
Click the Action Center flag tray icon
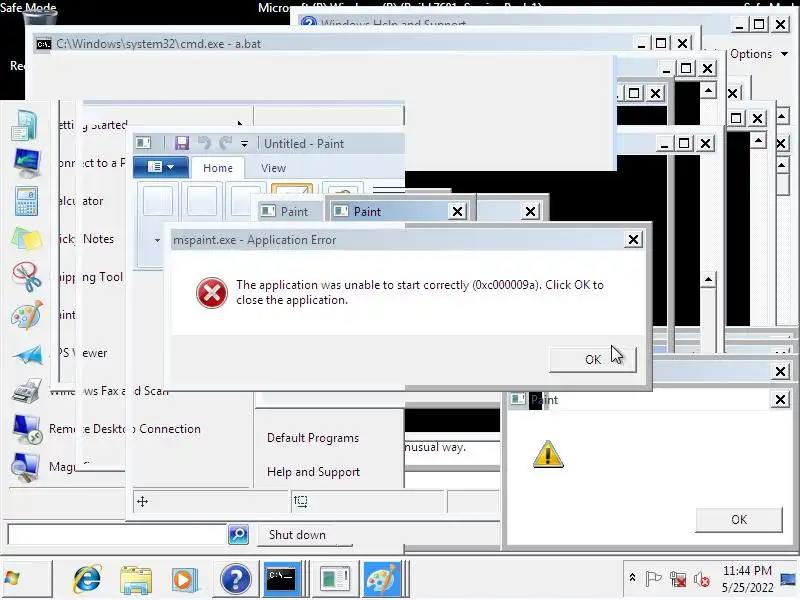(653, 579)
